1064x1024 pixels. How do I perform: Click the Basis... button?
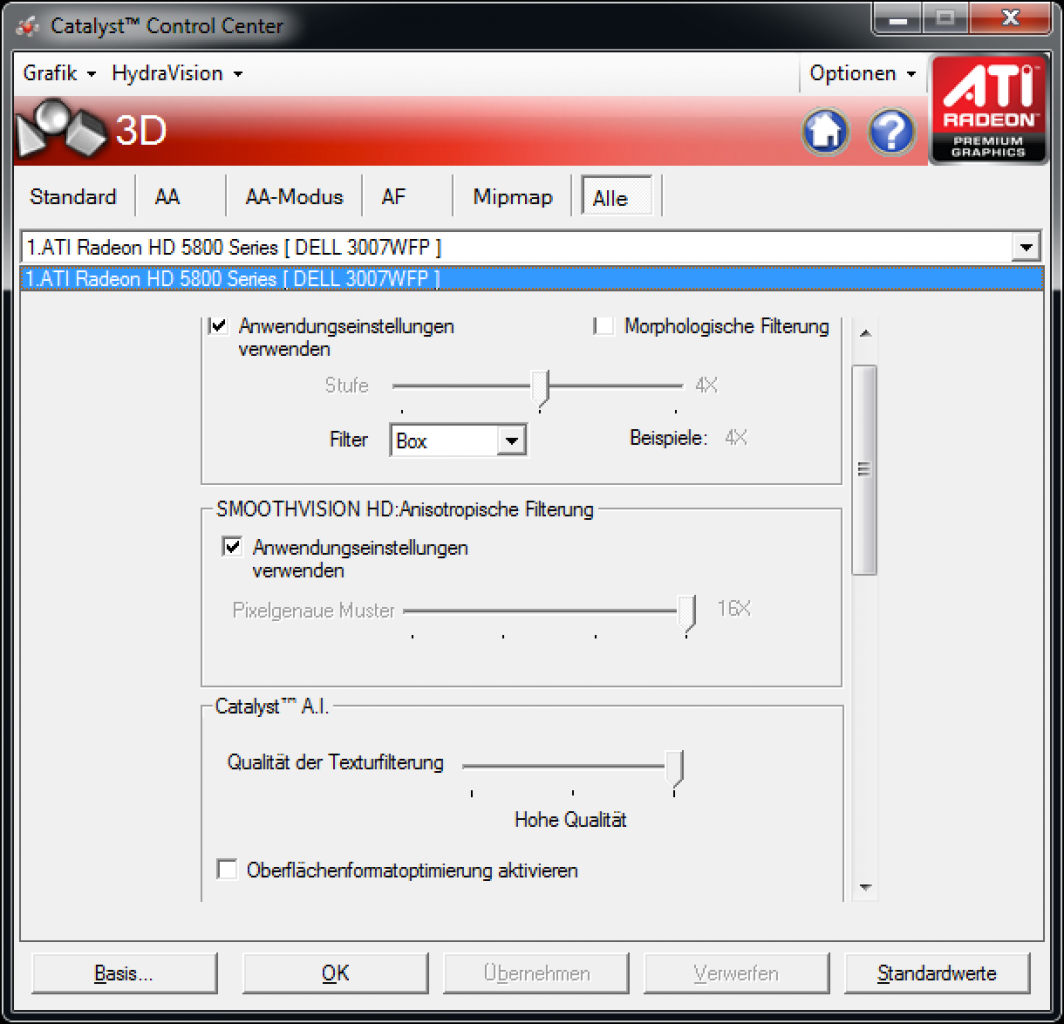coord(124,973)
